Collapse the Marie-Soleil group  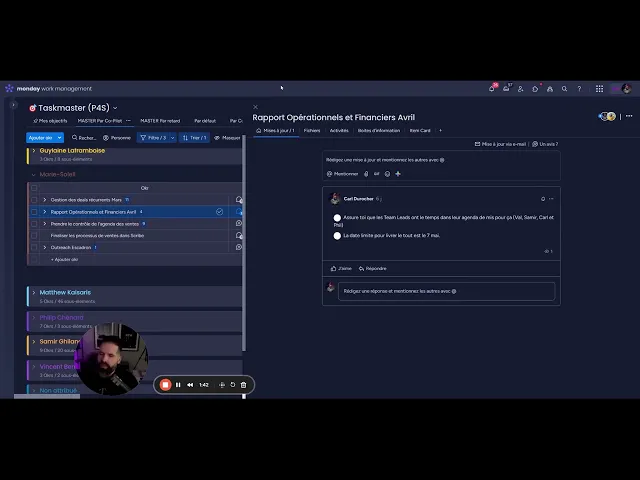(33, 175)
